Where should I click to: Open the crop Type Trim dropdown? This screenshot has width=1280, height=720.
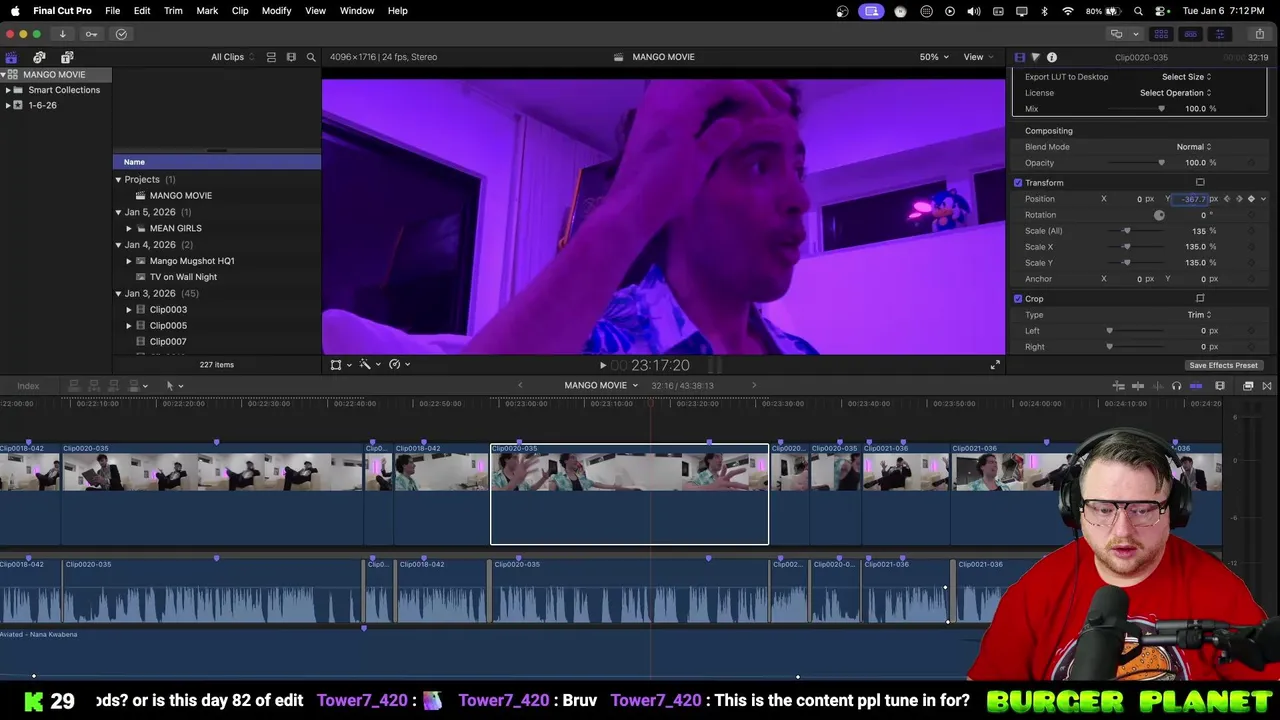pos(1199,315)
